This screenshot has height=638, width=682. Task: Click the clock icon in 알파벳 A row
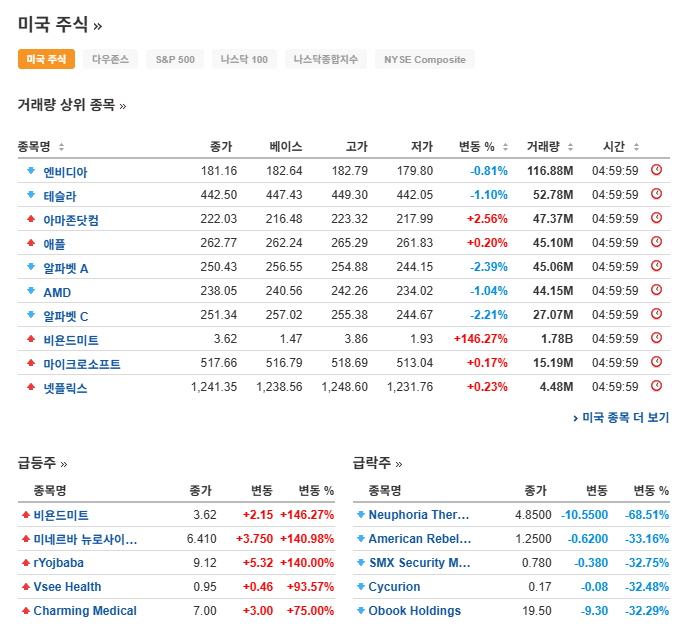tap(656, 265)
